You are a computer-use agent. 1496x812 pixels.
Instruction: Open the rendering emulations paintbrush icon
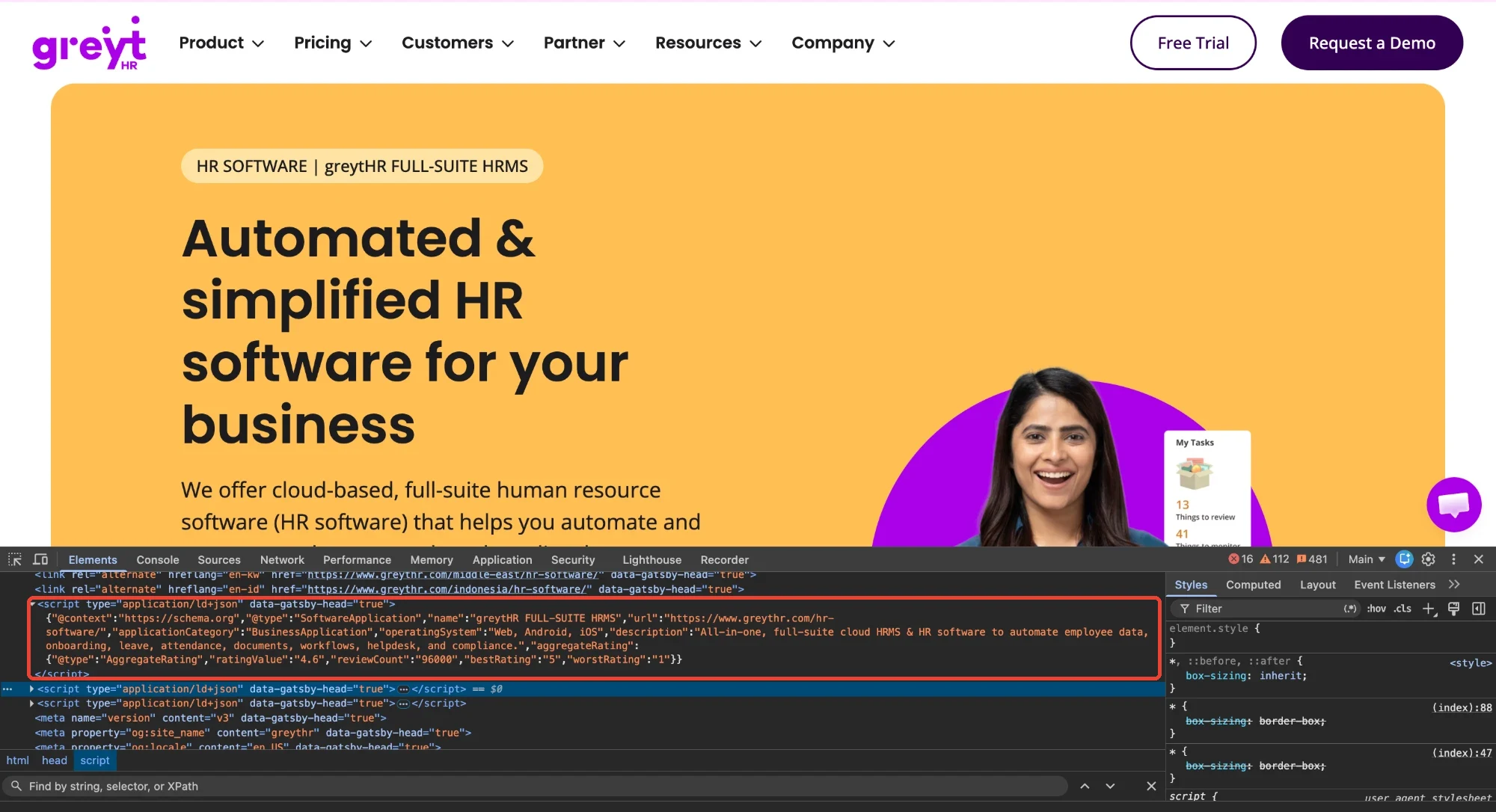click(1453, 609)
